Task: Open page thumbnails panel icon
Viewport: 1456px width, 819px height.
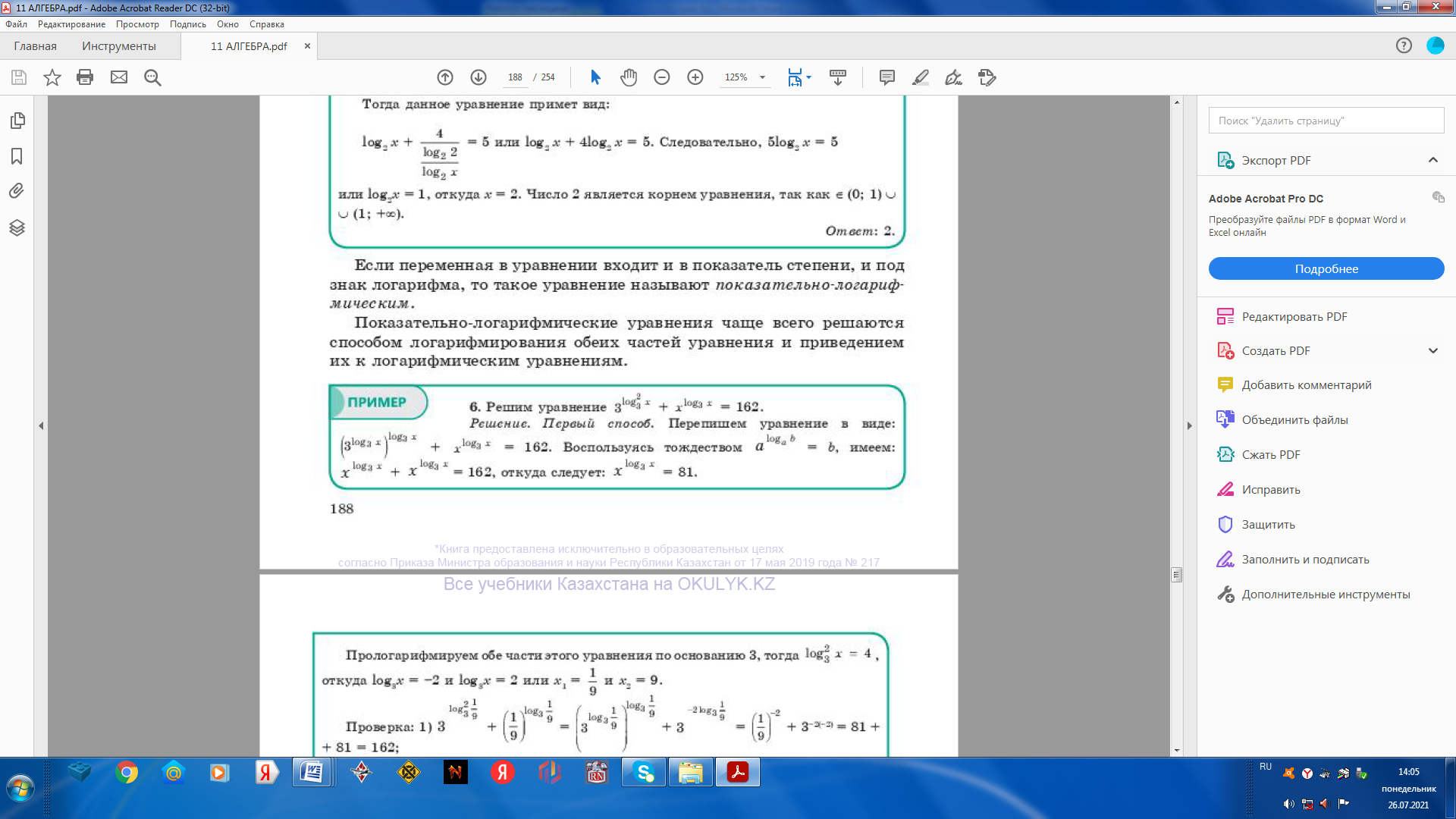Action: (x=17, y=121)
